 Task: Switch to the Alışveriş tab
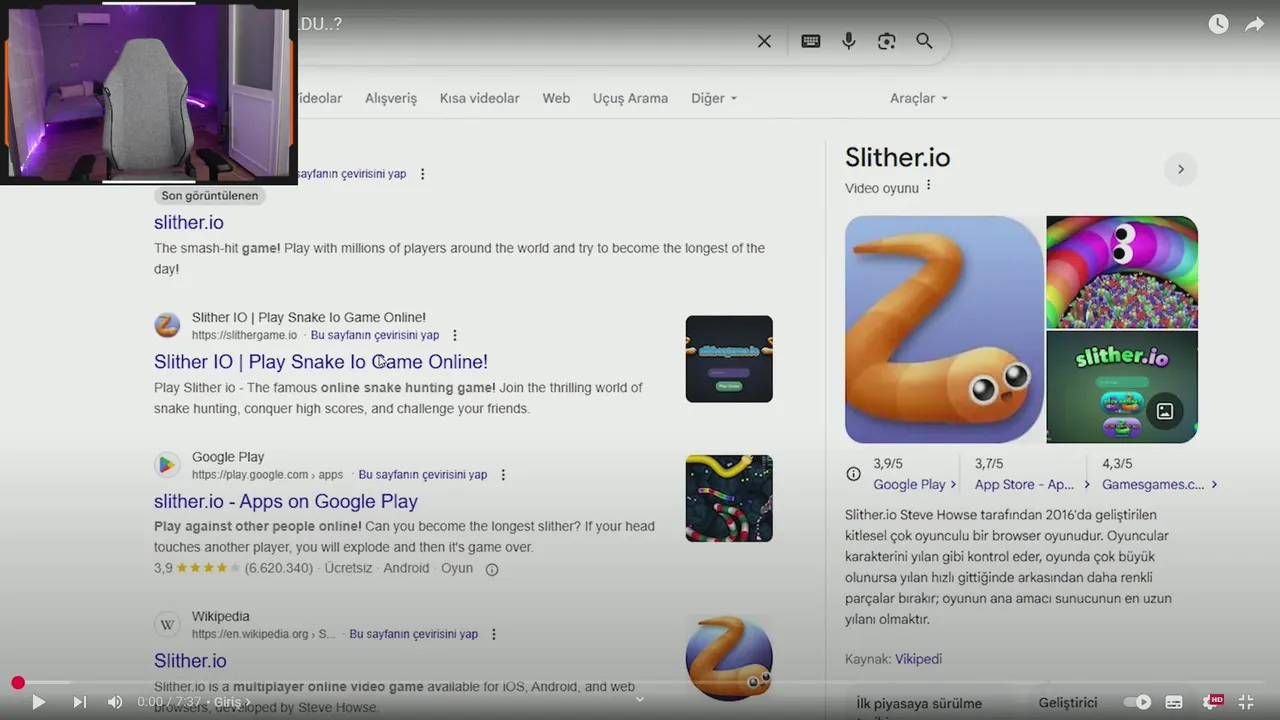tap(391, 98)
